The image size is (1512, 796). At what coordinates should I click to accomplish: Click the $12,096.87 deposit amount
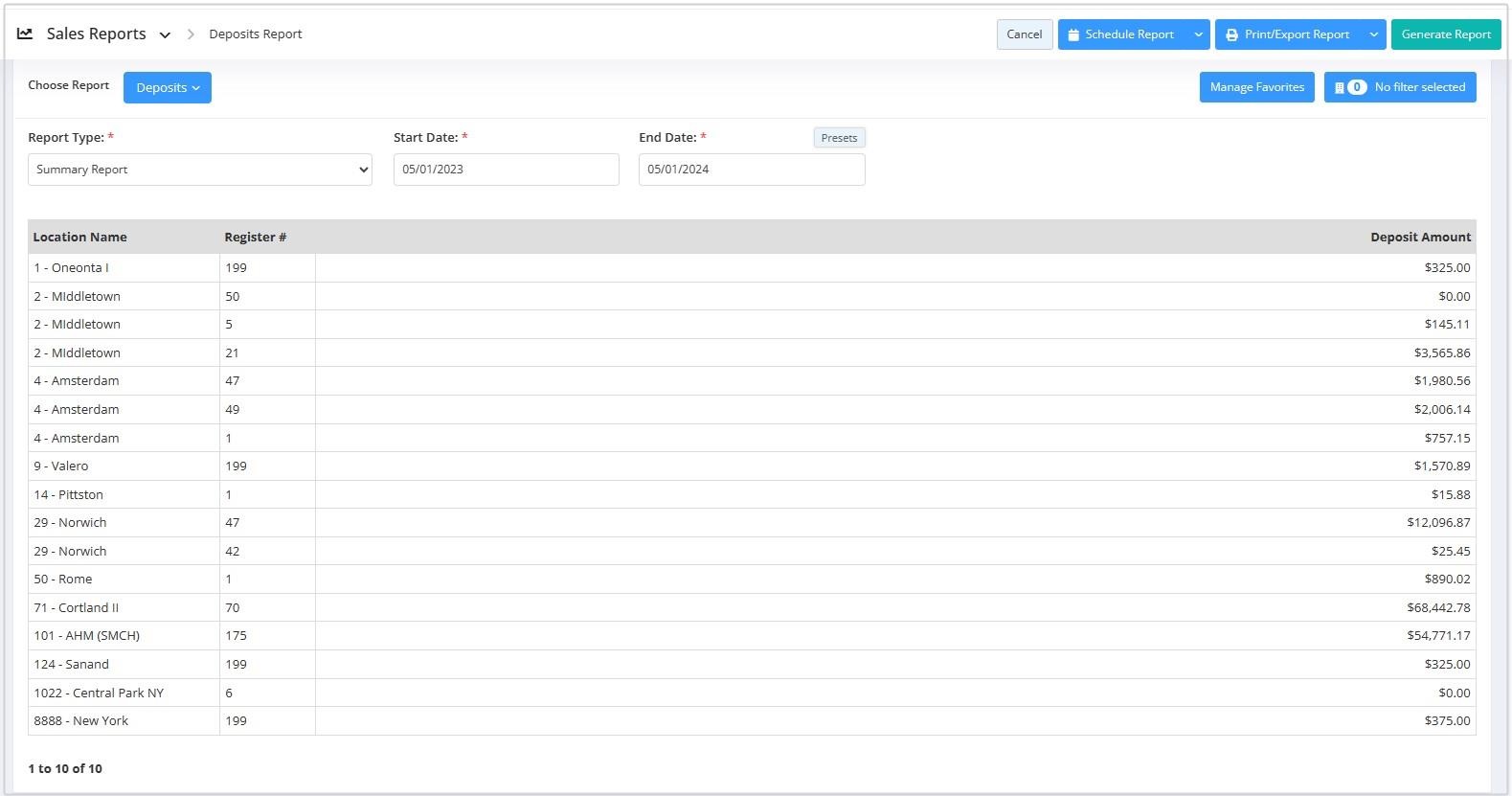click(1438, 522)
